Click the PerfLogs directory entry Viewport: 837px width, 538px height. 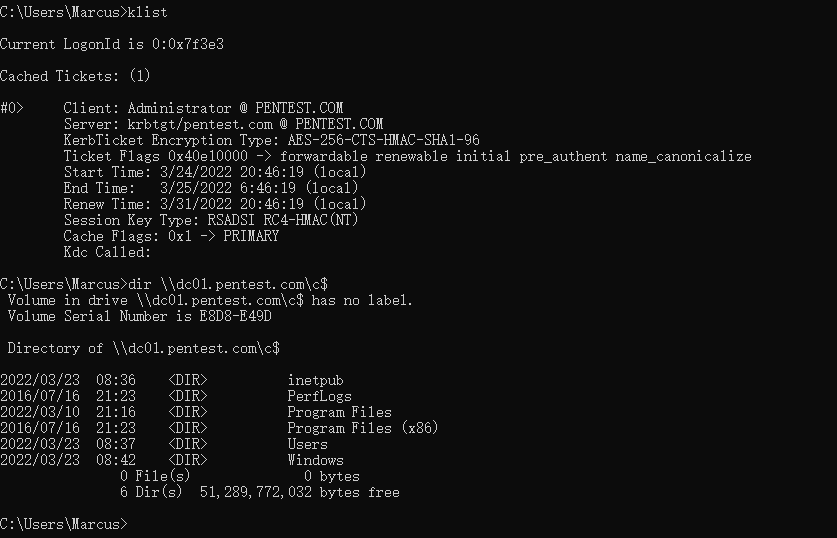pyautogui.click(x=176, y=397)
